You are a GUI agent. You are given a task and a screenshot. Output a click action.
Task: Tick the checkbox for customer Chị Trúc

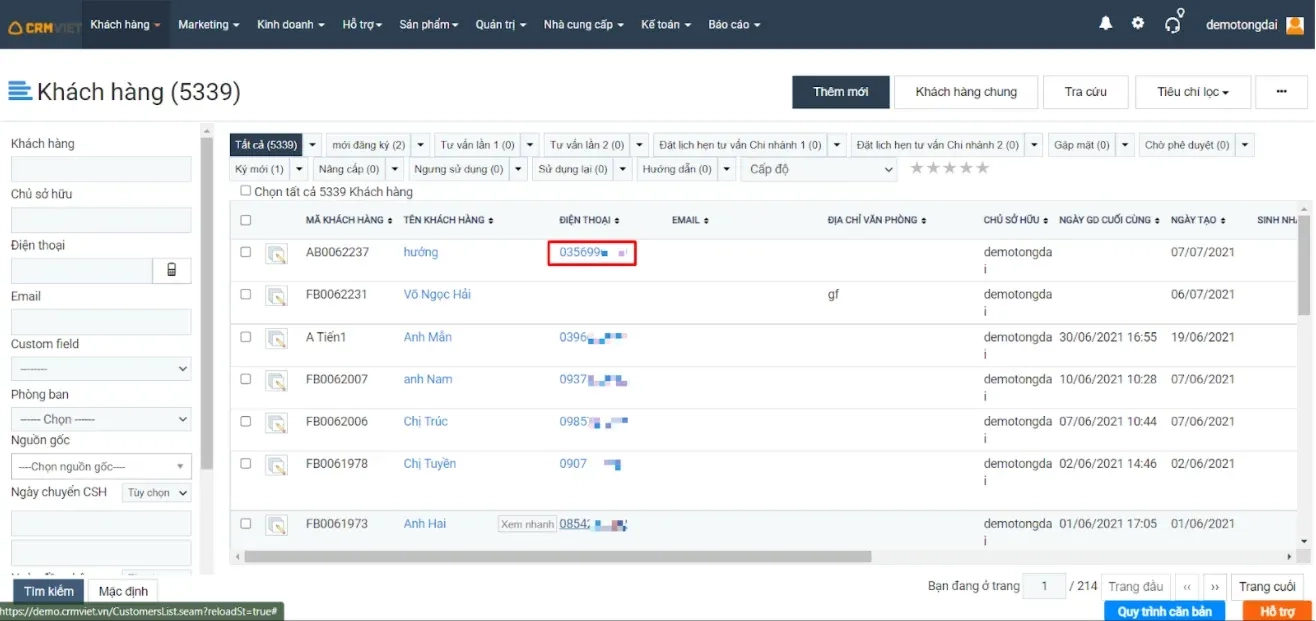click(246, 421)
